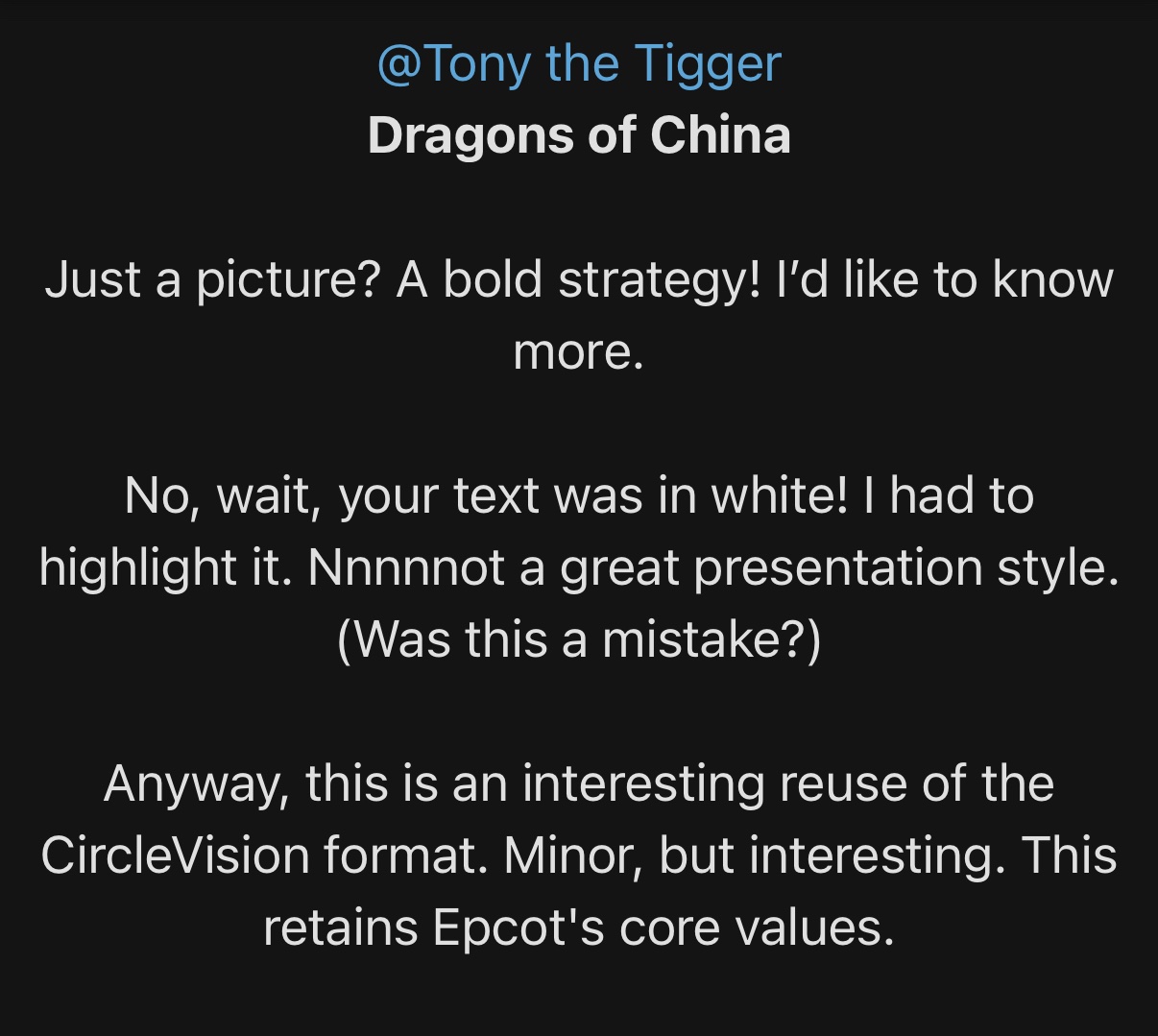
Task: Open the @Tony the Tigger mention link
Action: coord(579,65)
